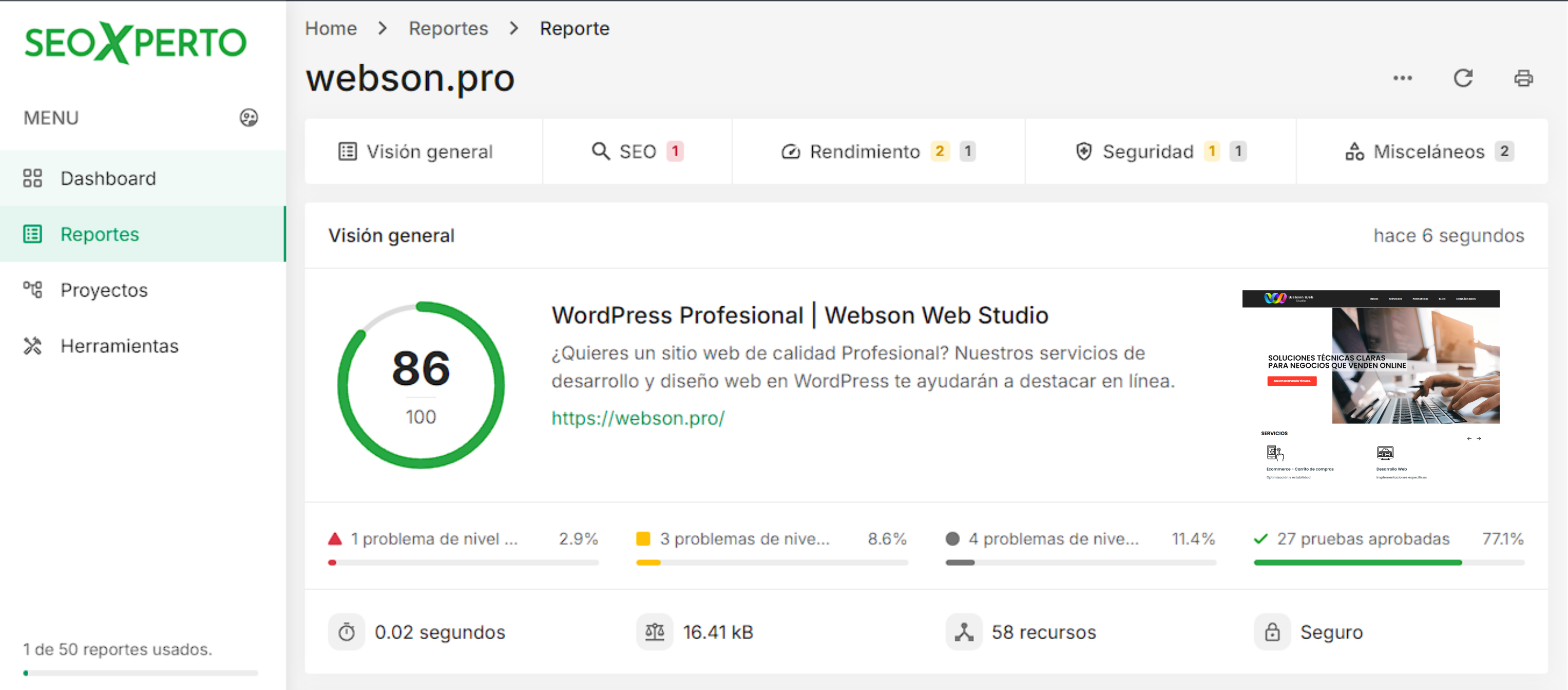
Task: Click the 1 problema de nivel text
Action: coord(434,539)
